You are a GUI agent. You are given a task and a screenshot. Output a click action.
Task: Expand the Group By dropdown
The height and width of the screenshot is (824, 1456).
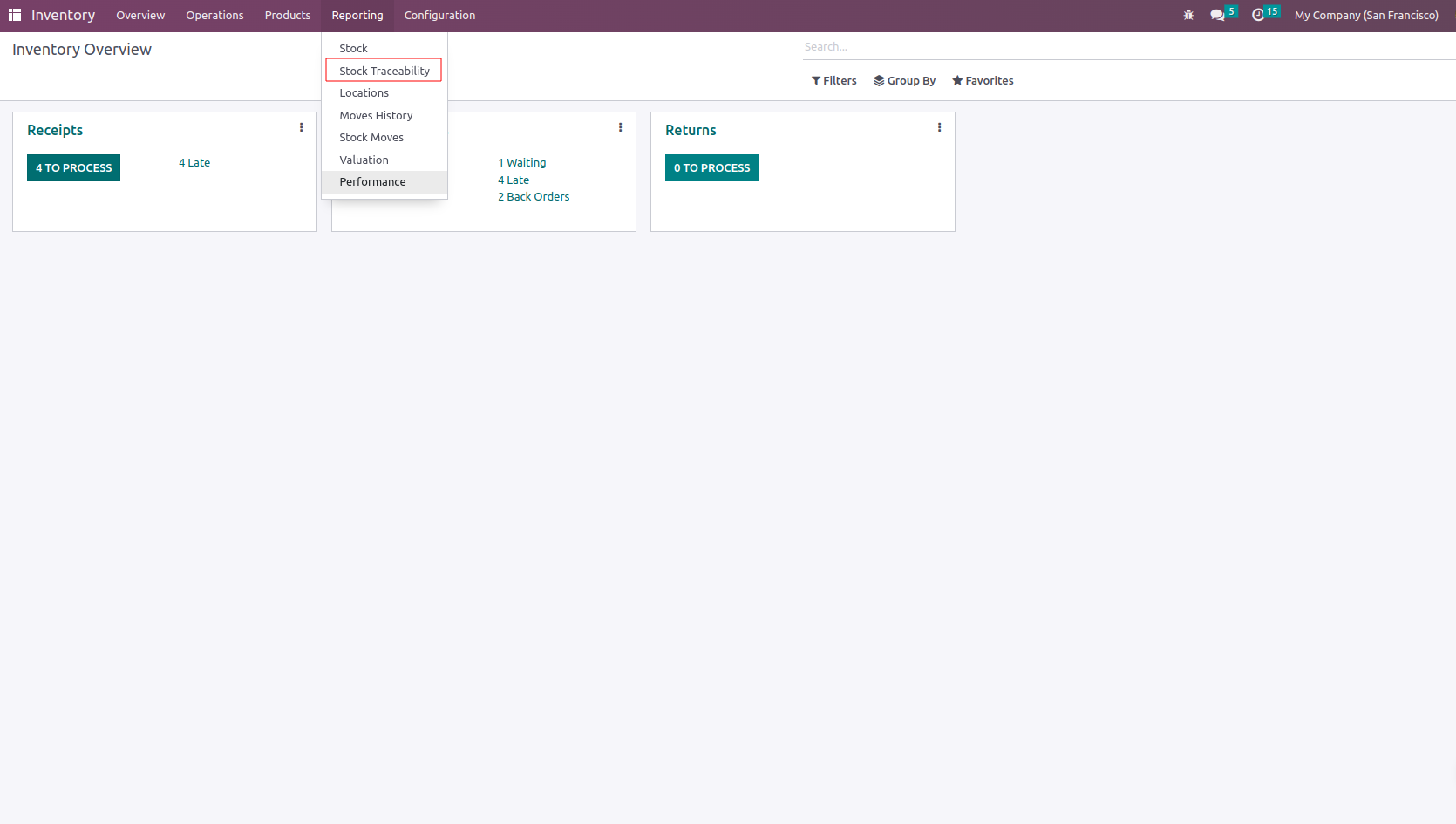point(904,80)
